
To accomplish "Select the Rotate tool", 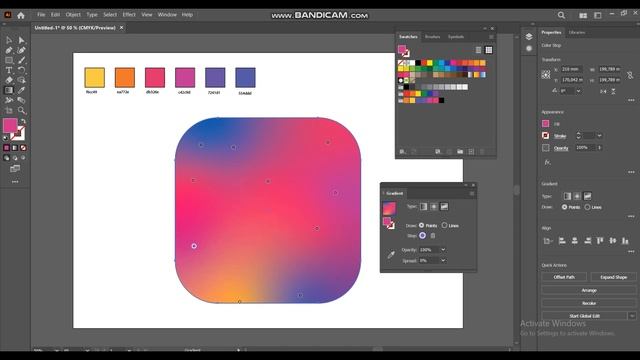I will pos(21,70).
